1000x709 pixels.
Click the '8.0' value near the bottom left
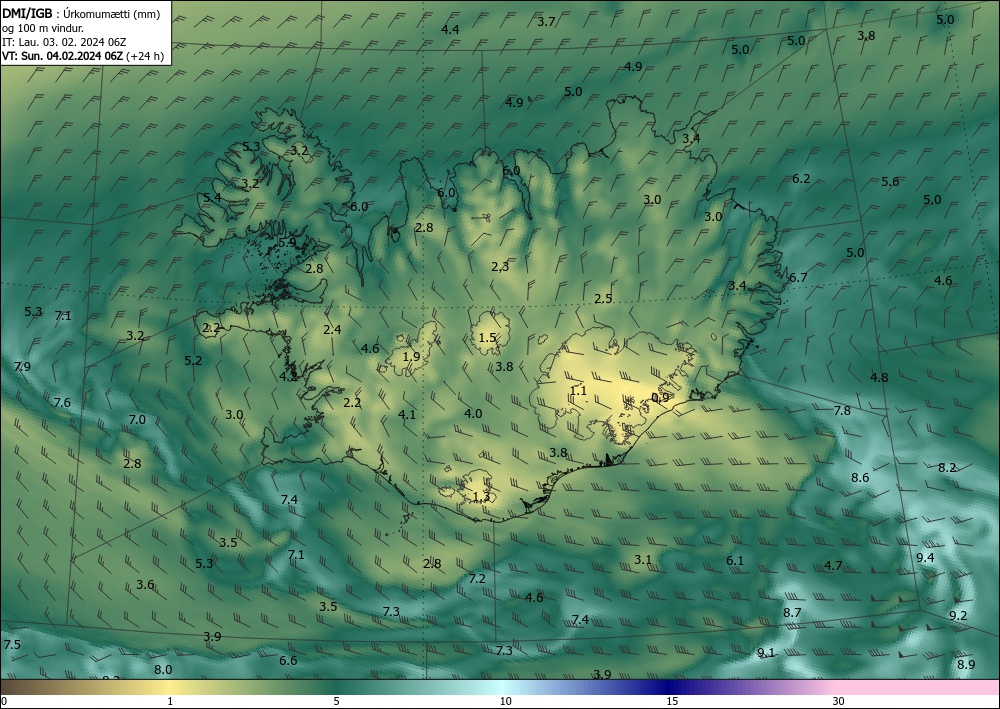[163, 669]
